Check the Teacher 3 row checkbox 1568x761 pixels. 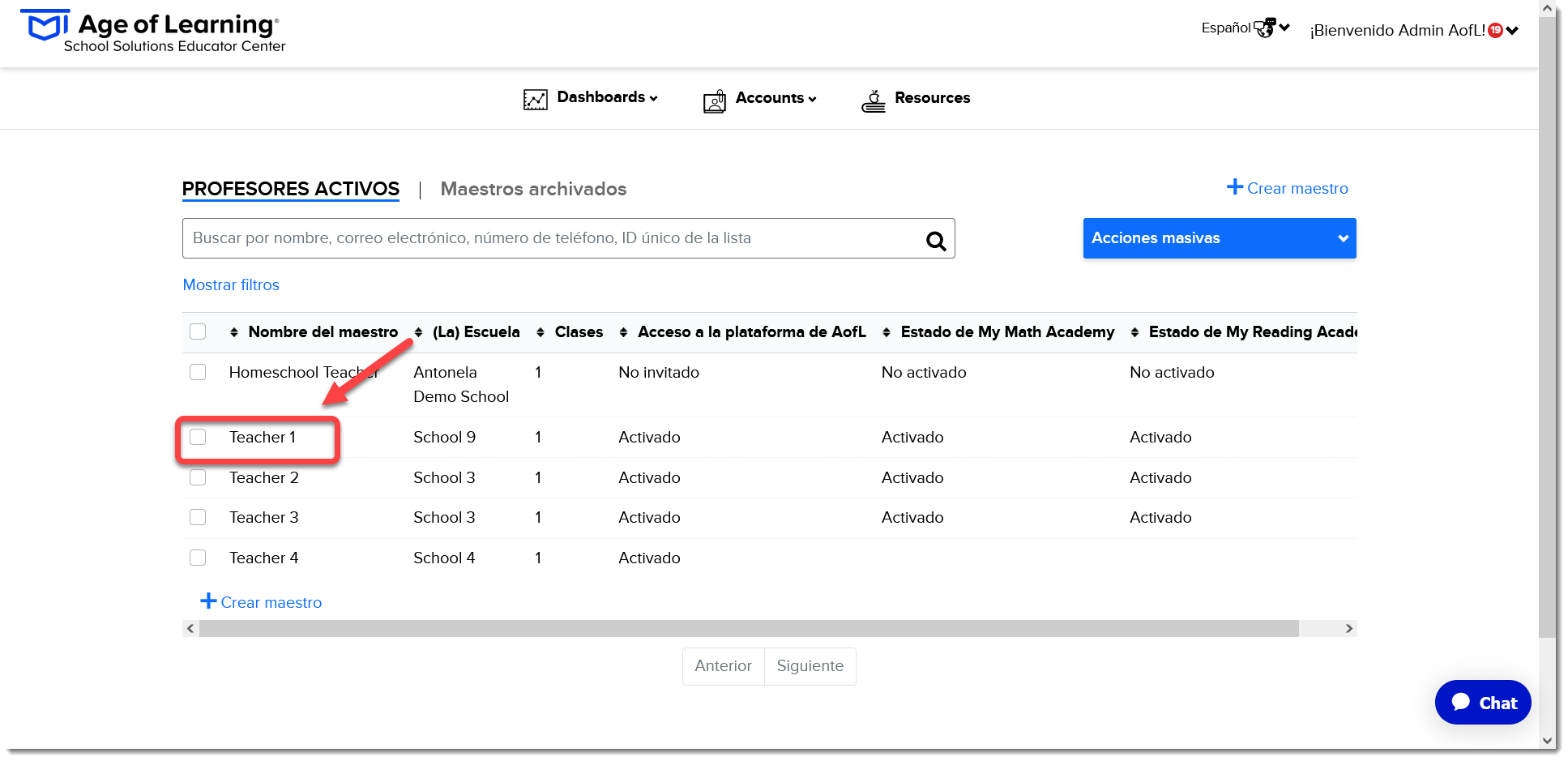click(198, 517)
